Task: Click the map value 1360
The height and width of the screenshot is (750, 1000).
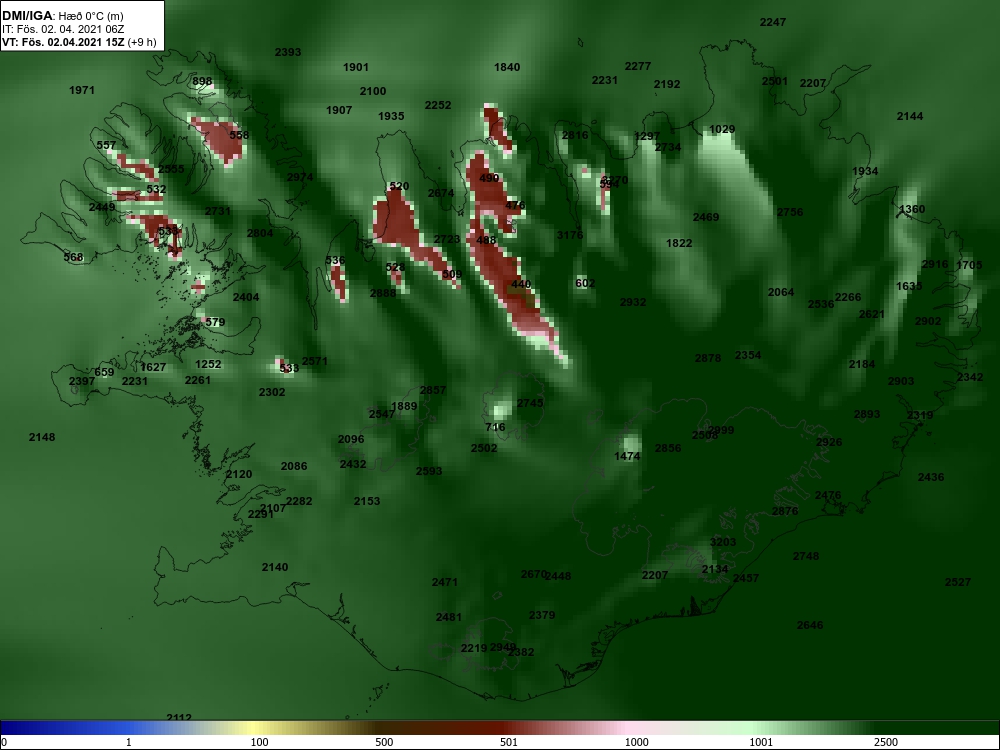Action: [912, 209]
